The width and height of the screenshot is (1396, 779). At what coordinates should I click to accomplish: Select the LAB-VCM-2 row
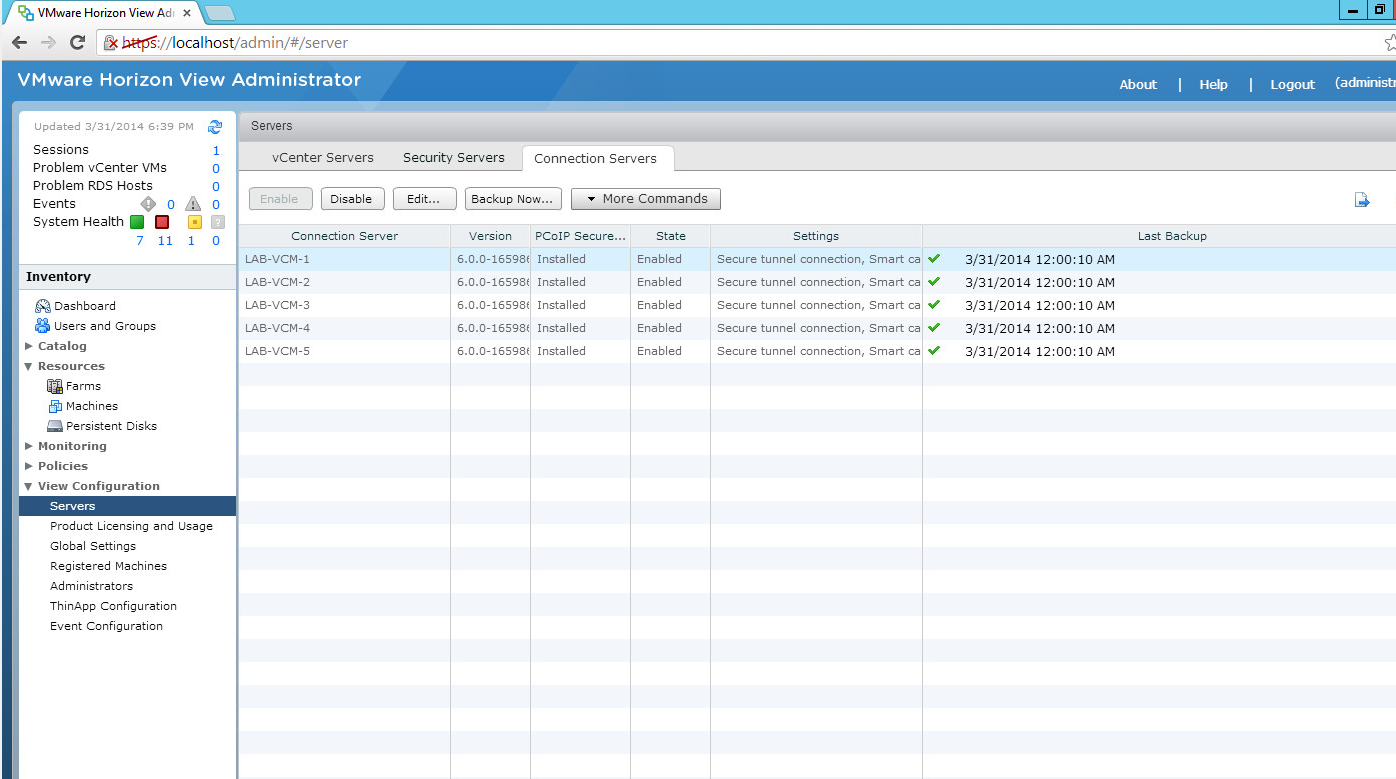click(x=817, y=282)
